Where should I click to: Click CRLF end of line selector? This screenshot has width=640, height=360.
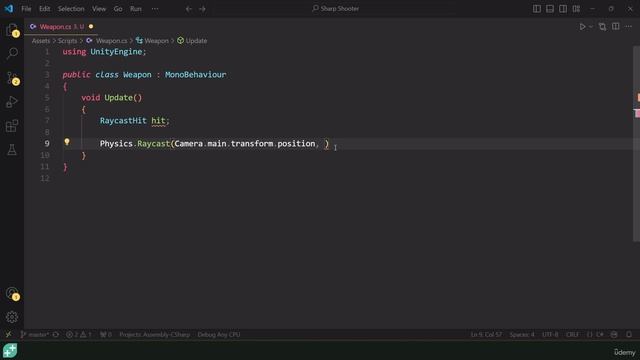[572, 334]
